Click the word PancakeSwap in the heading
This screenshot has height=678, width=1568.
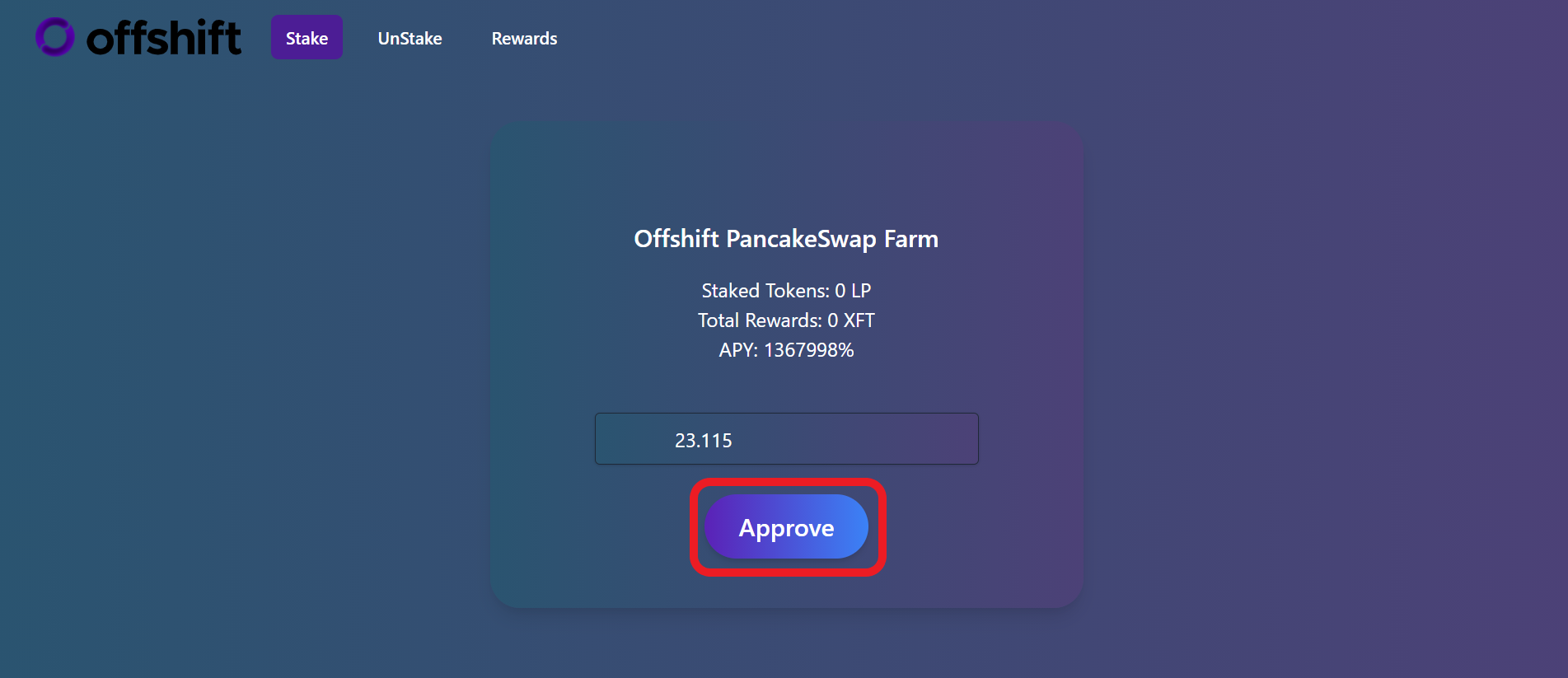point(801,239)
